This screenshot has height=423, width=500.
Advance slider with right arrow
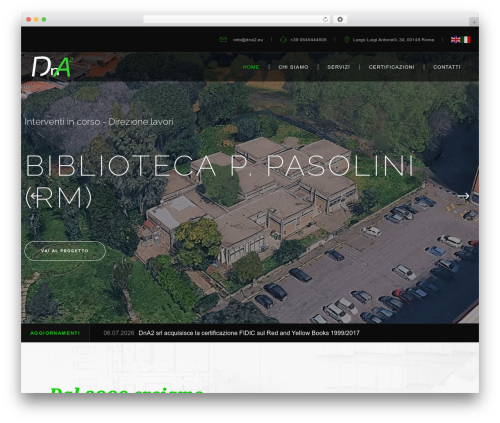point(464,196)
